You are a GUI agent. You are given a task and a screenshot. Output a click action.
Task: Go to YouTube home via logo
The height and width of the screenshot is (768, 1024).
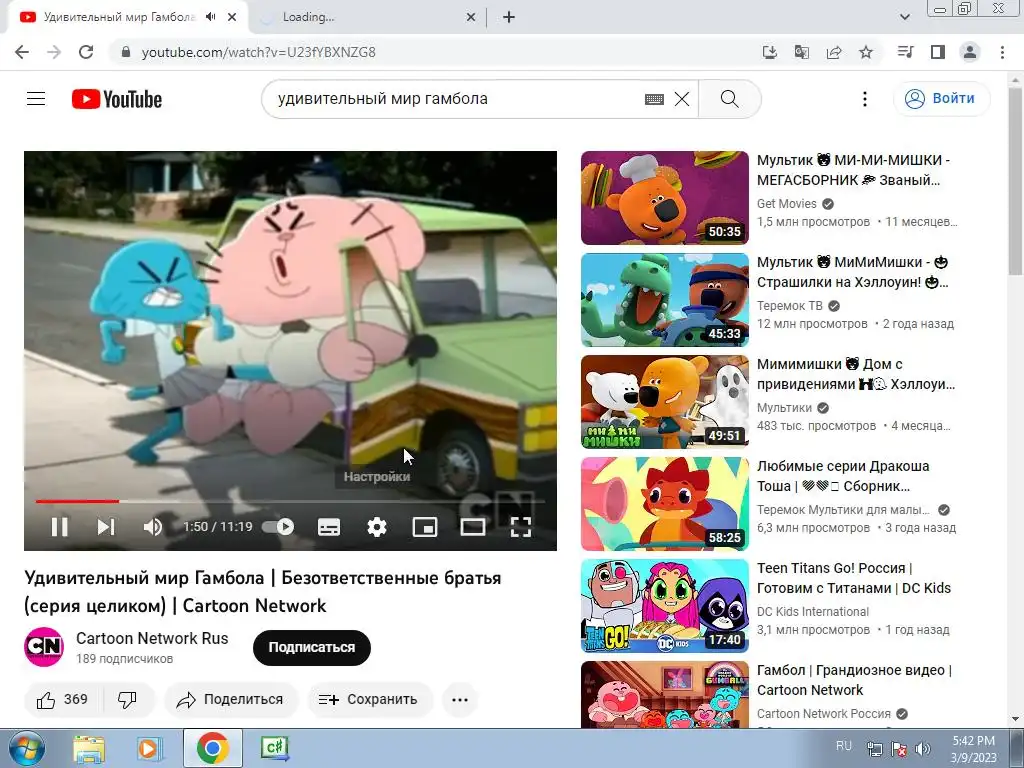pos(117,99)
